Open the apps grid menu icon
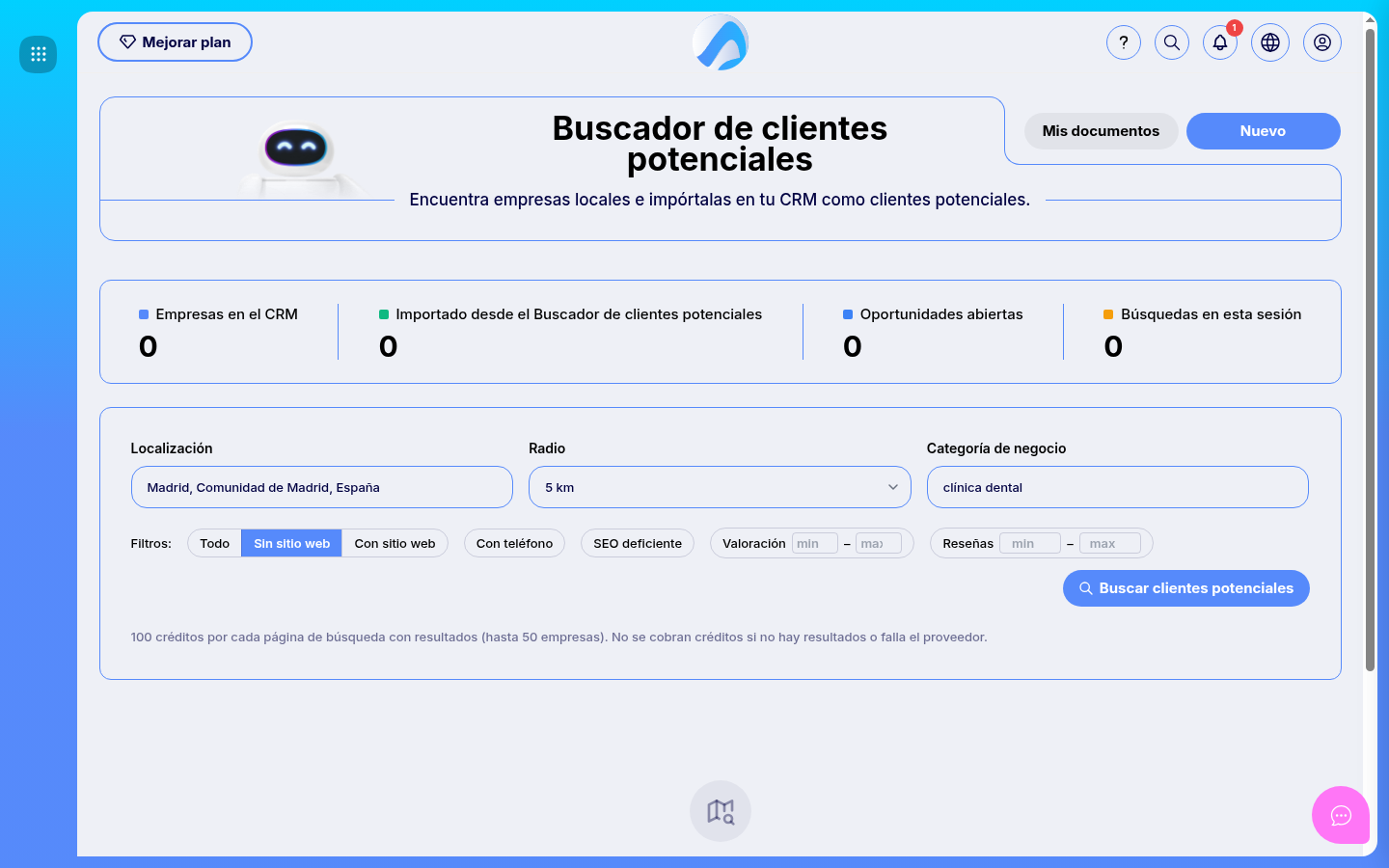The image size is (1389, 868). [x=39, y=54]
